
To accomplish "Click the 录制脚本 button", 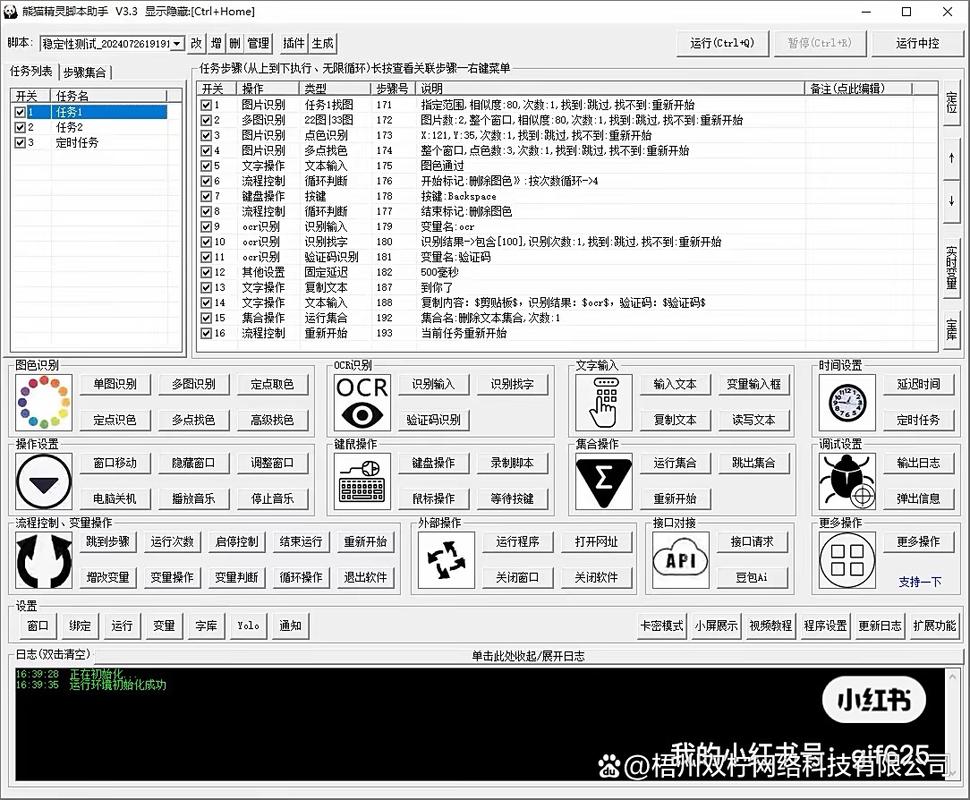I will point(512,463).
